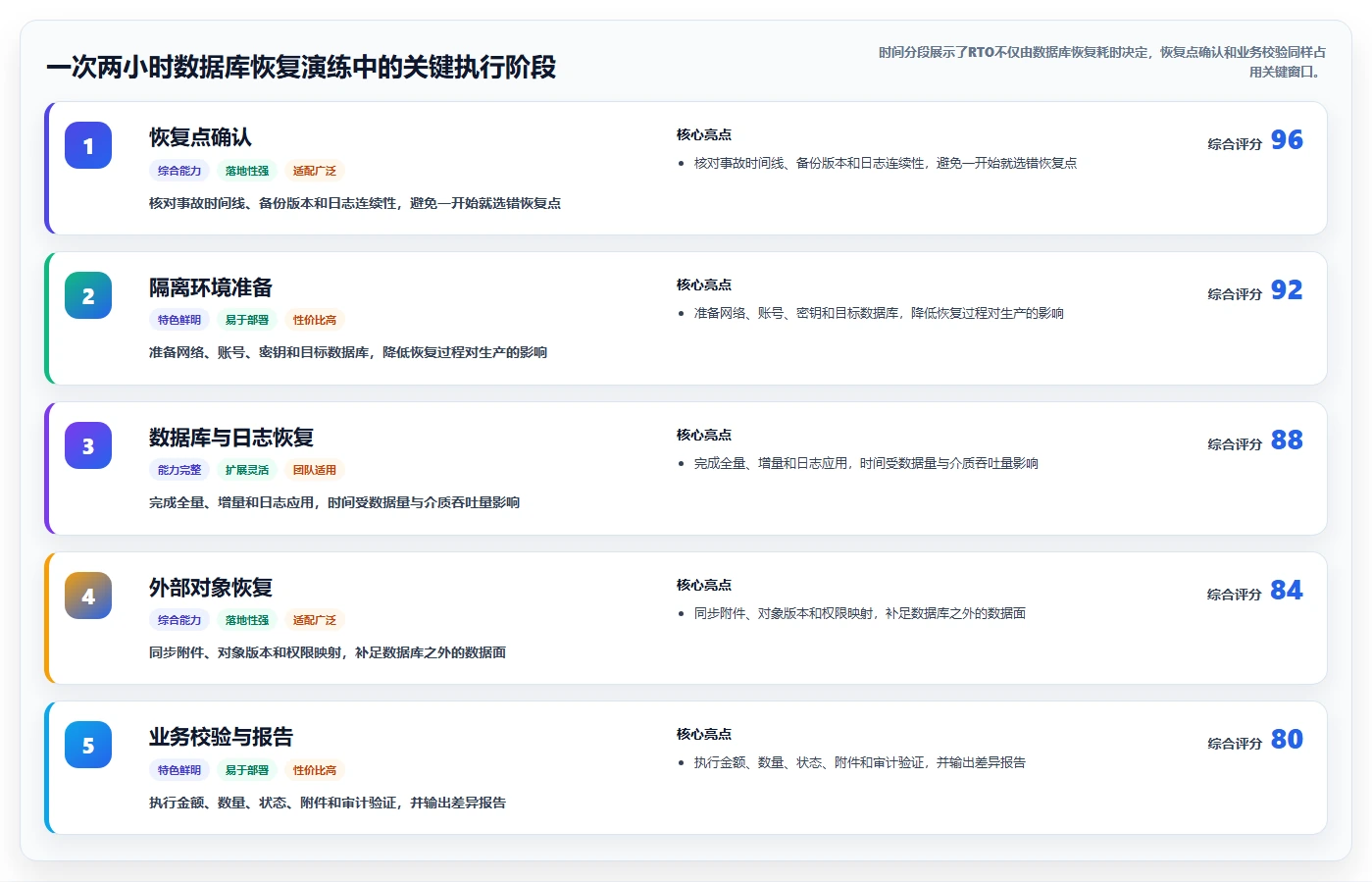This screenshot has width=1372, height=882.
Task: Click 综合评分 label beside score 96
Action: (x=1235, y=144)
